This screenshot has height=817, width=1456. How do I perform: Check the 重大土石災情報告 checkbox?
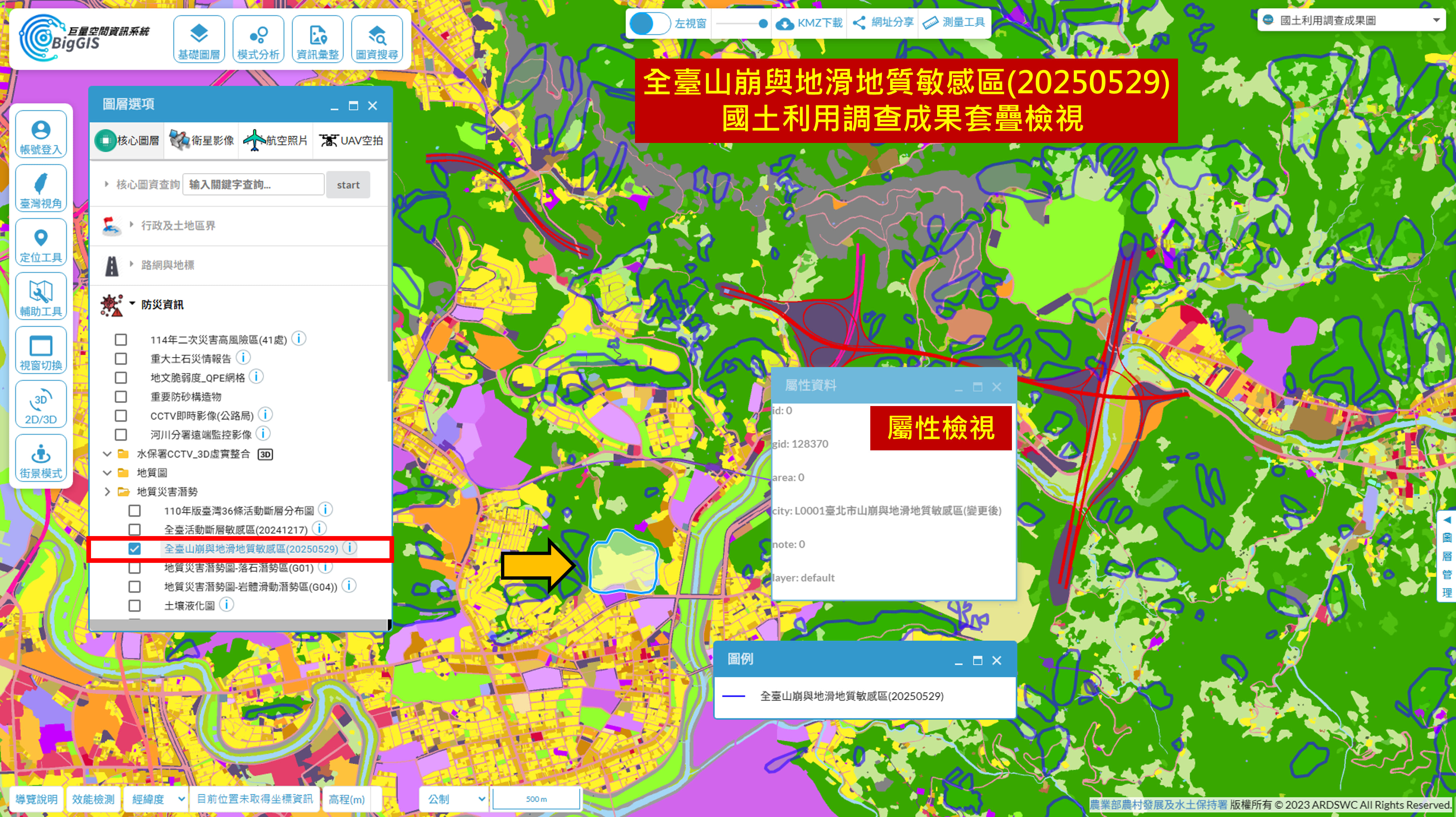pyautogui.click(x=121, y=359)
